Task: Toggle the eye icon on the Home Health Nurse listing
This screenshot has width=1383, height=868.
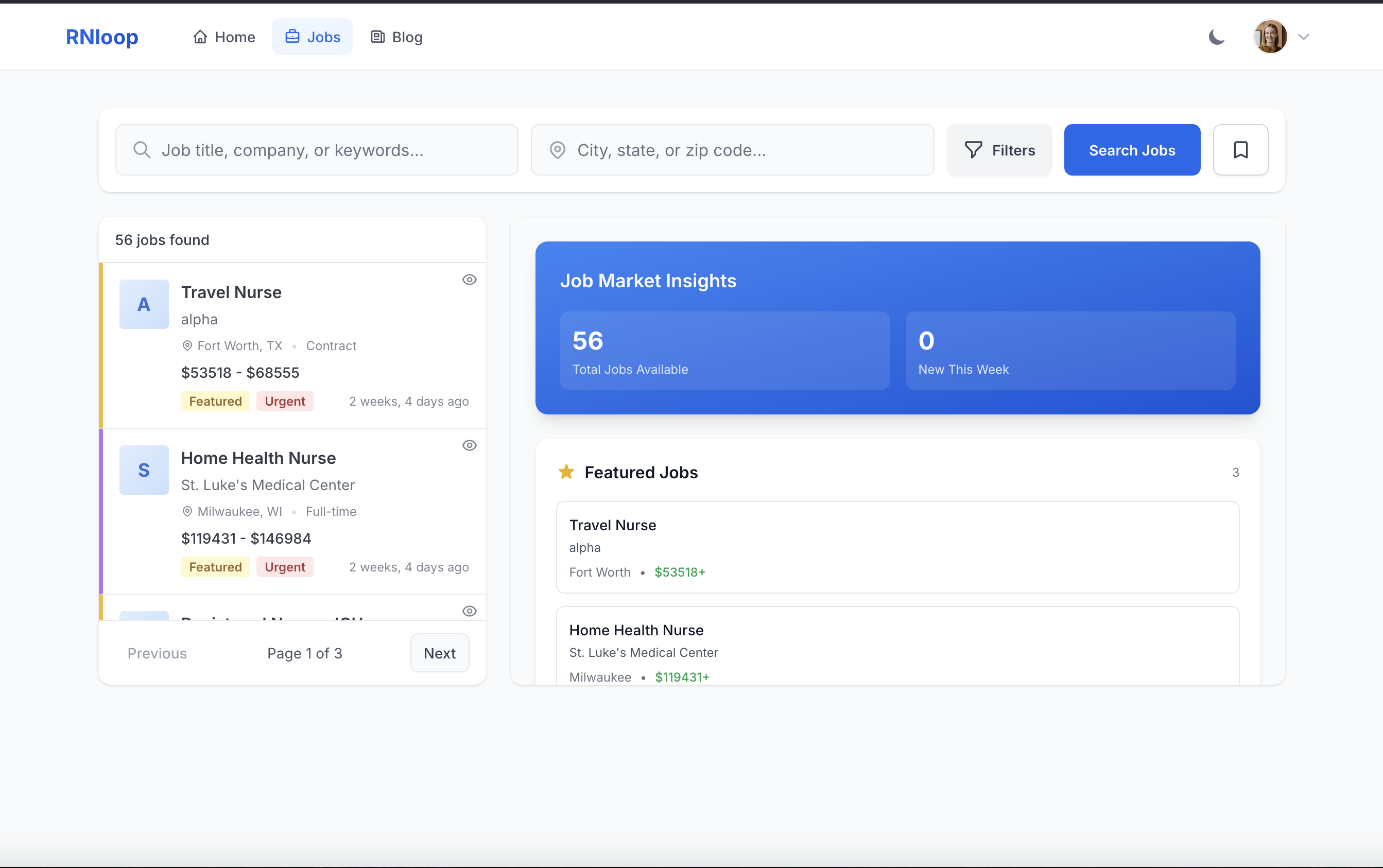Action: tap(469, 445)
